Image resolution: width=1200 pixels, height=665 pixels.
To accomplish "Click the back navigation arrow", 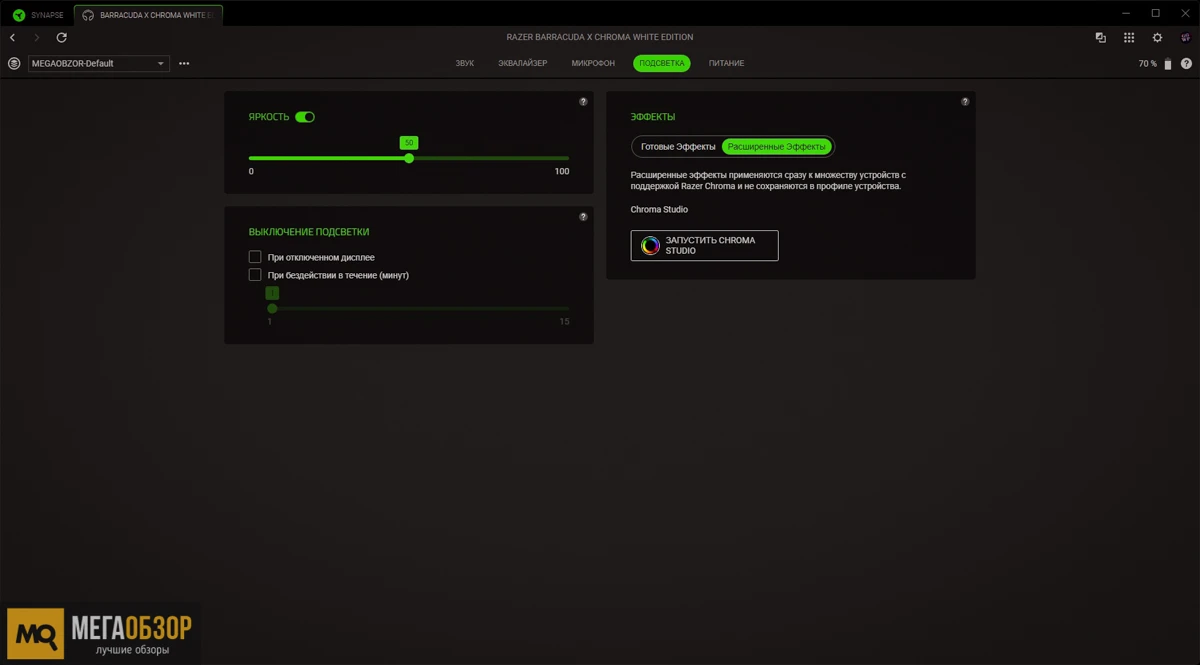I will (13, 37).
